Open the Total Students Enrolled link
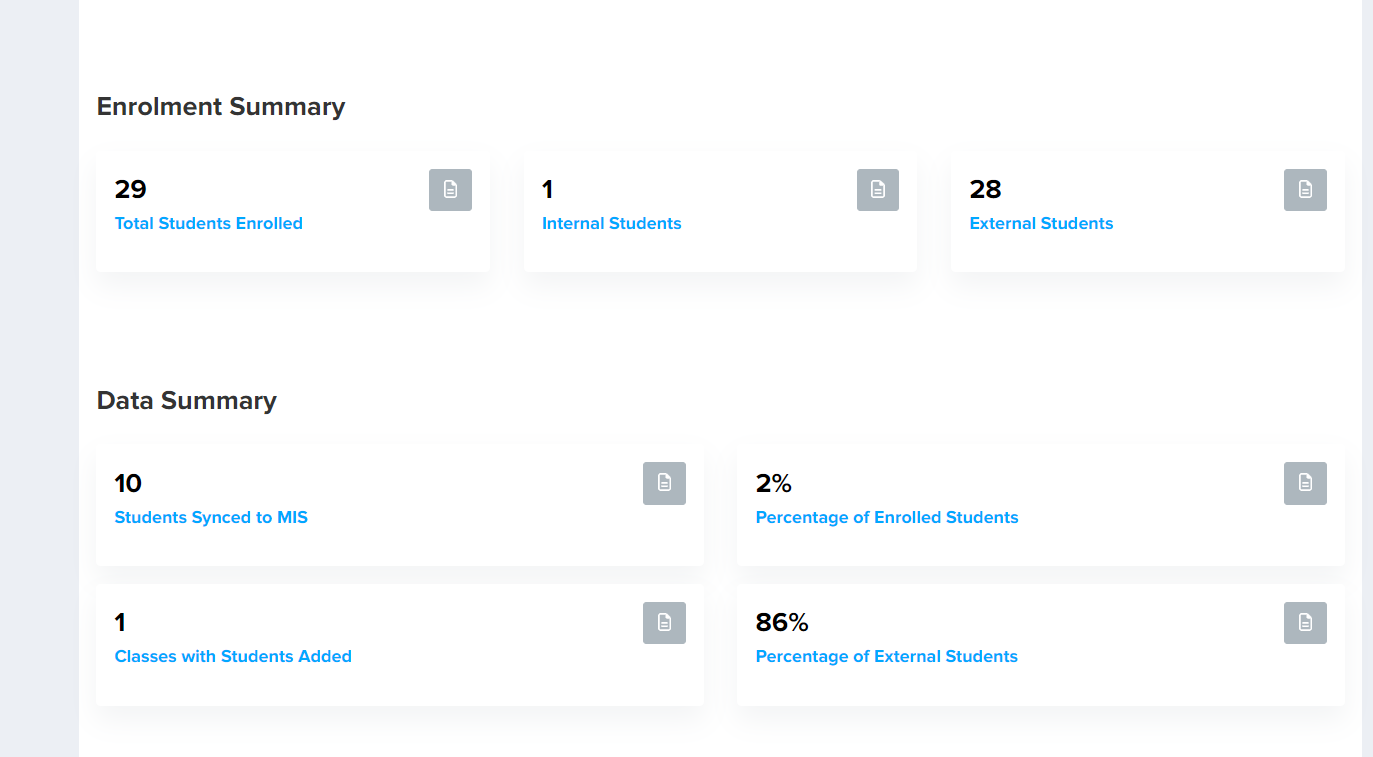Viewport: 1373px width, 757px height. click(209, 224)
